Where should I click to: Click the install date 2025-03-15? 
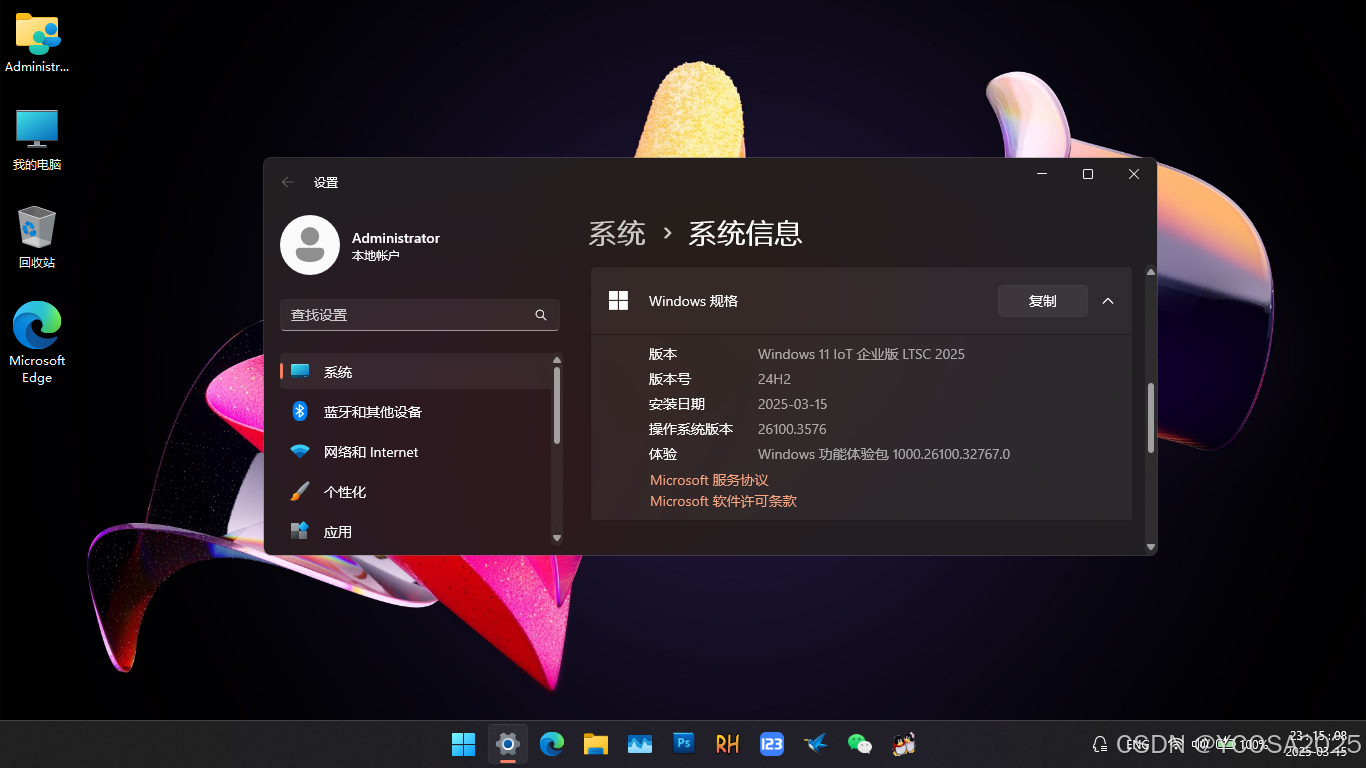(792, 404)
